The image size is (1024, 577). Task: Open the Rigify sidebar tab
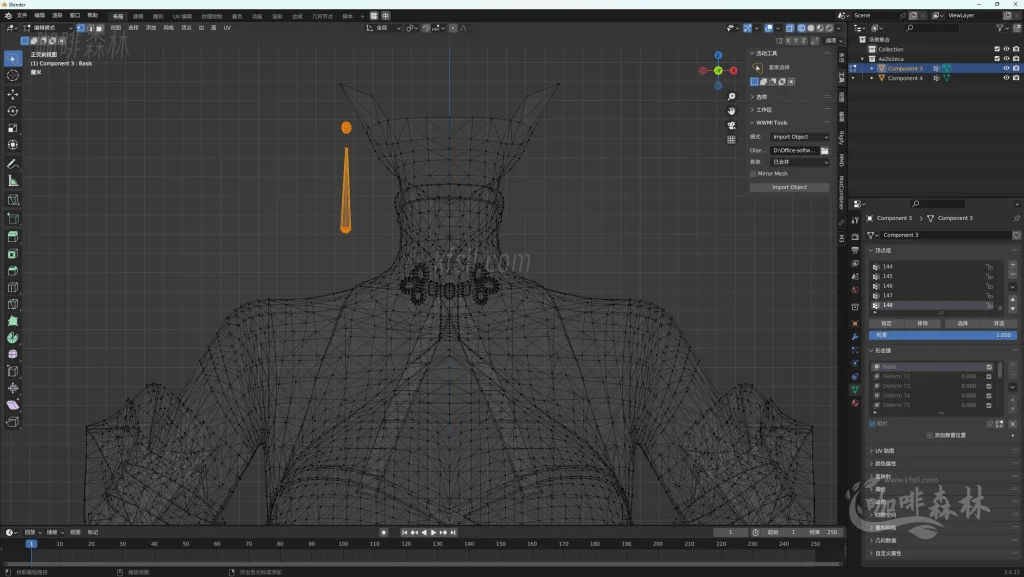pos(842,138)
